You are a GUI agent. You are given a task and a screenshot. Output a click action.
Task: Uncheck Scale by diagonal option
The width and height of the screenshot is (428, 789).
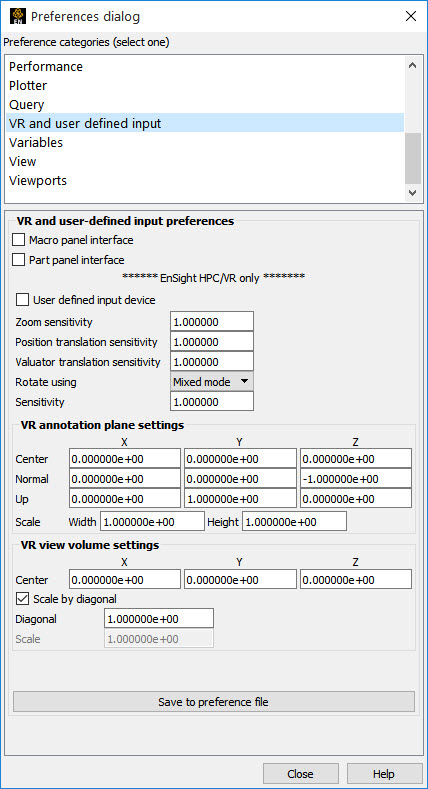click(23, 599)
